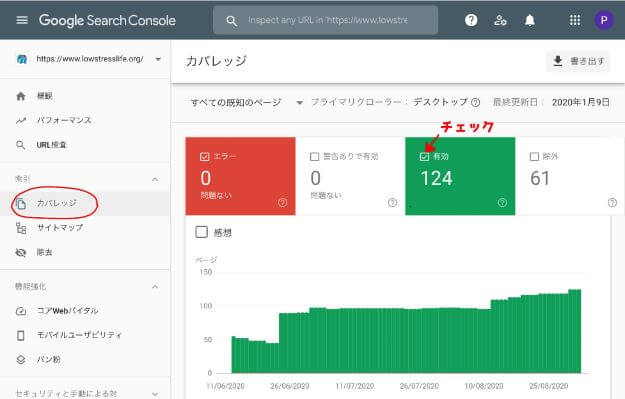Click the tallest green bar at chart end
The width and height of the screenshot is (625, 399).
click(x=574, y=331)
